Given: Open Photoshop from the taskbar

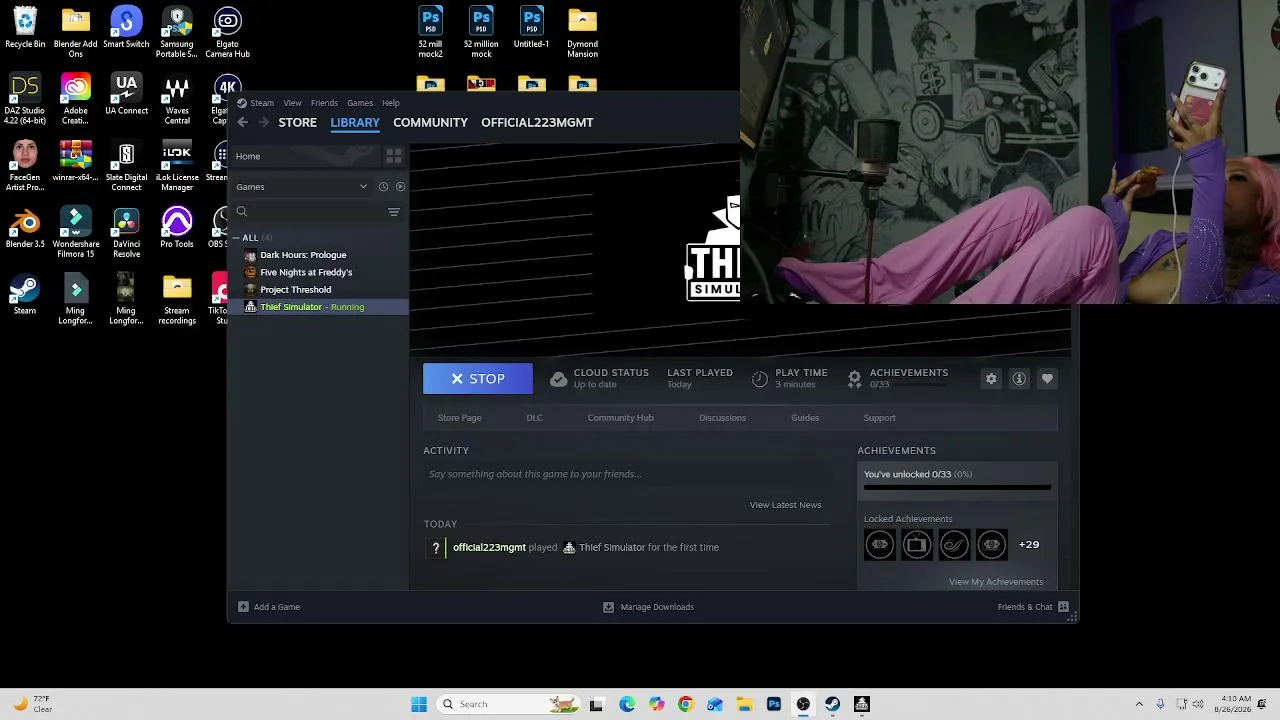Looking at the screenshot, I should pyautogui.click(x=774, y=704).
